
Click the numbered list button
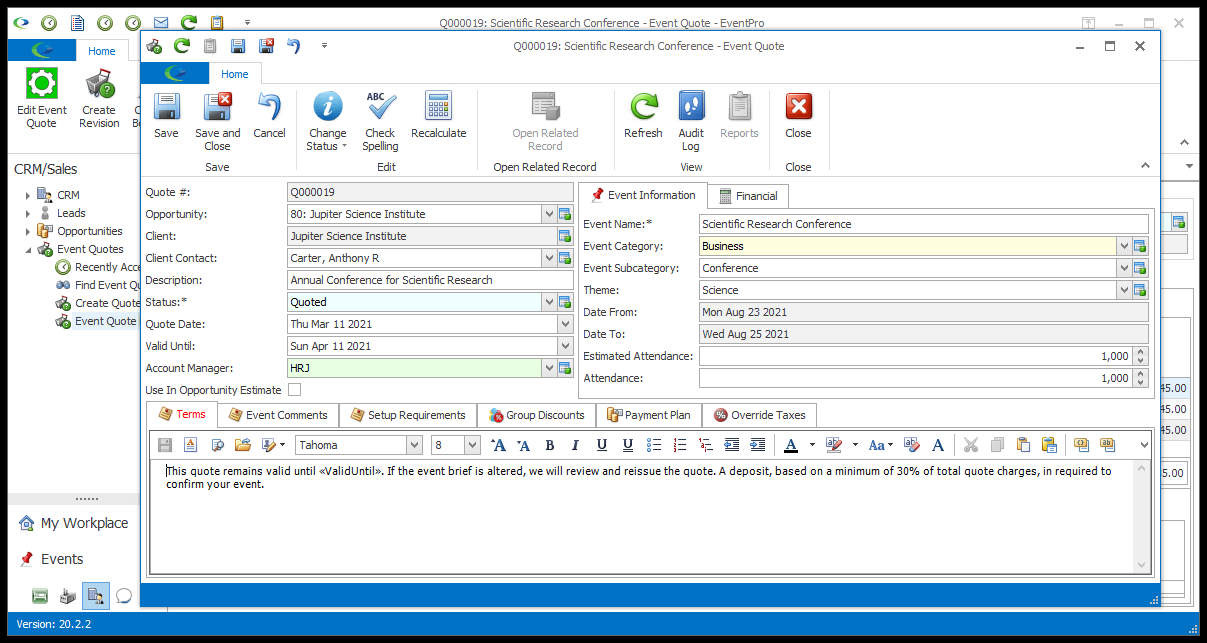click(x=680, y=445)
